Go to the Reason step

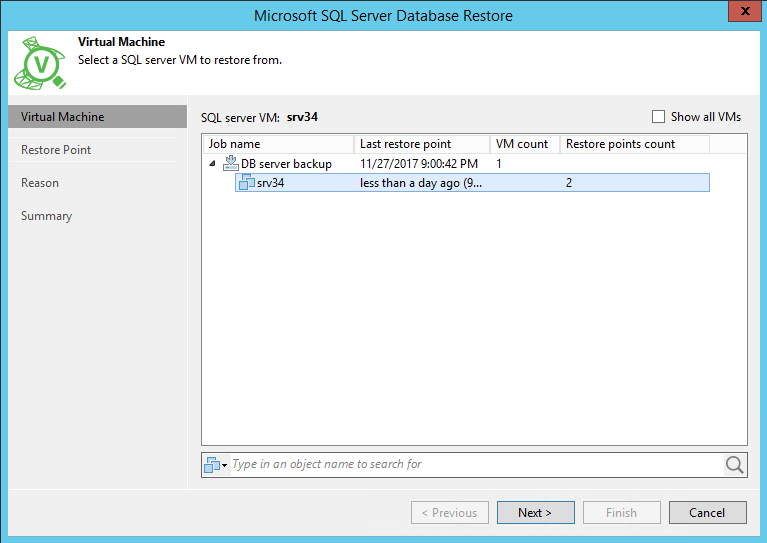40,183
